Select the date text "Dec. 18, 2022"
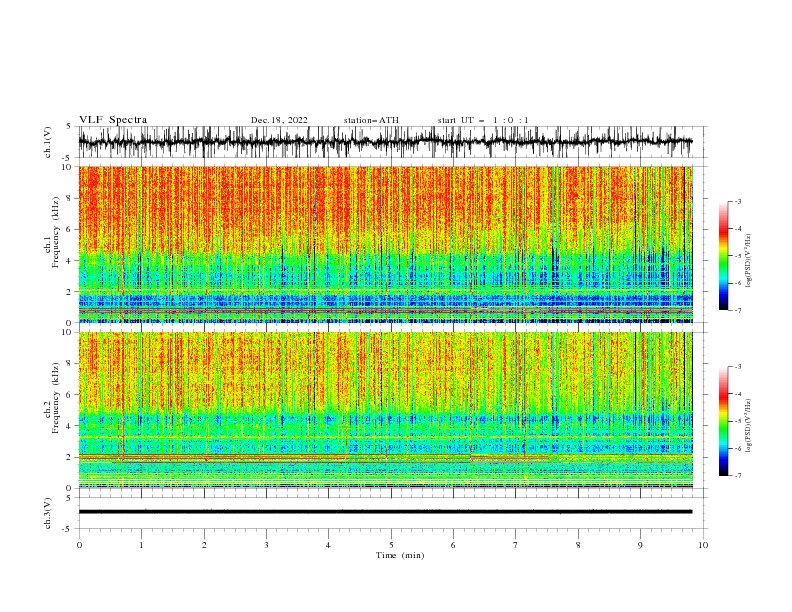Image resolution: width=792 pixels, height=612 pixels. coord(279,120)
